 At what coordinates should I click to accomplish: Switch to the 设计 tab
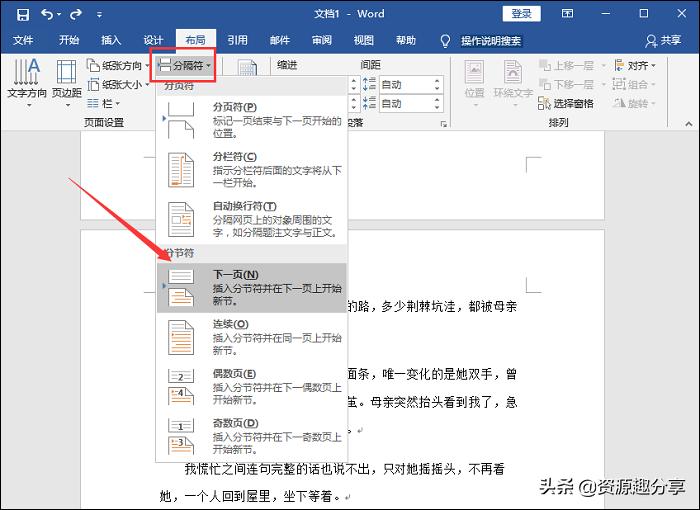click(153, 40)
